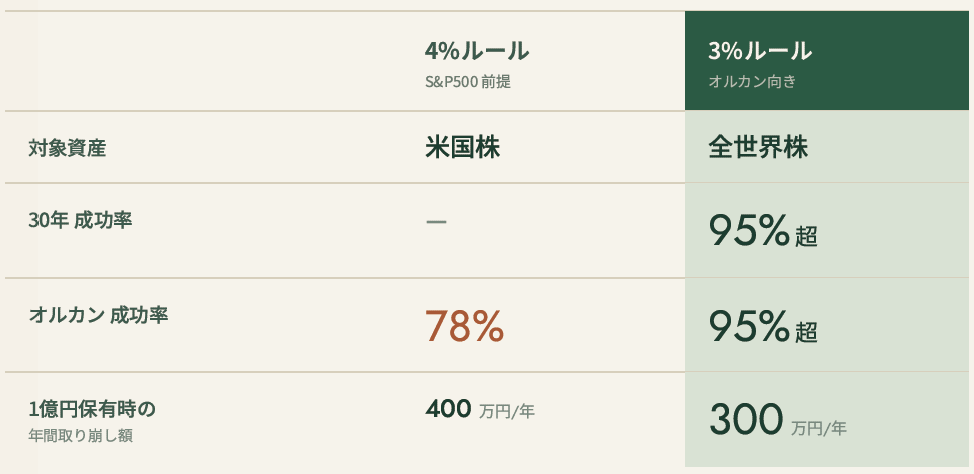The width and height of the screenshot is (974, 474).
Task: Select the 400 withdrawal amount
Action: [448, 408]
